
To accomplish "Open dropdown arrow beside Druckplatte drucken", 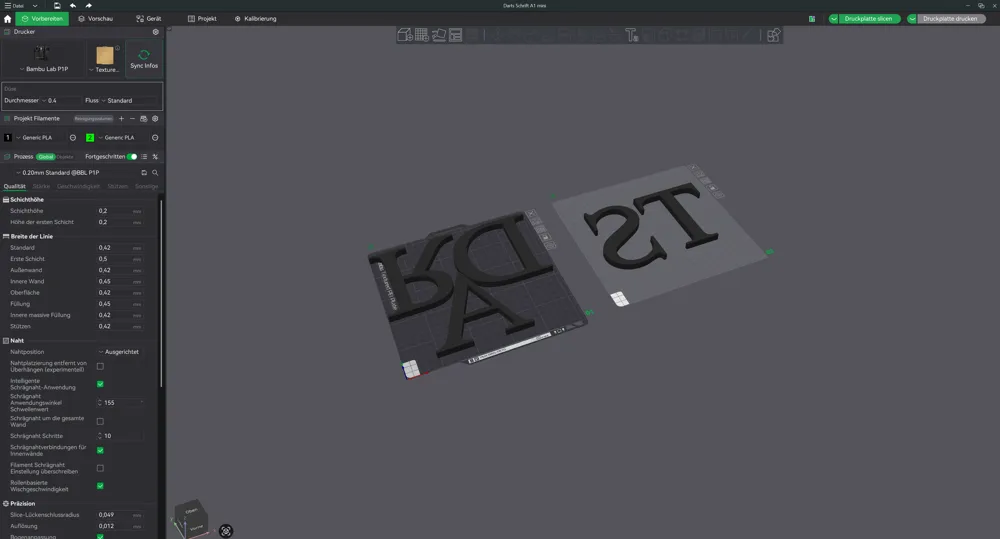I will (x=912, y=19).
